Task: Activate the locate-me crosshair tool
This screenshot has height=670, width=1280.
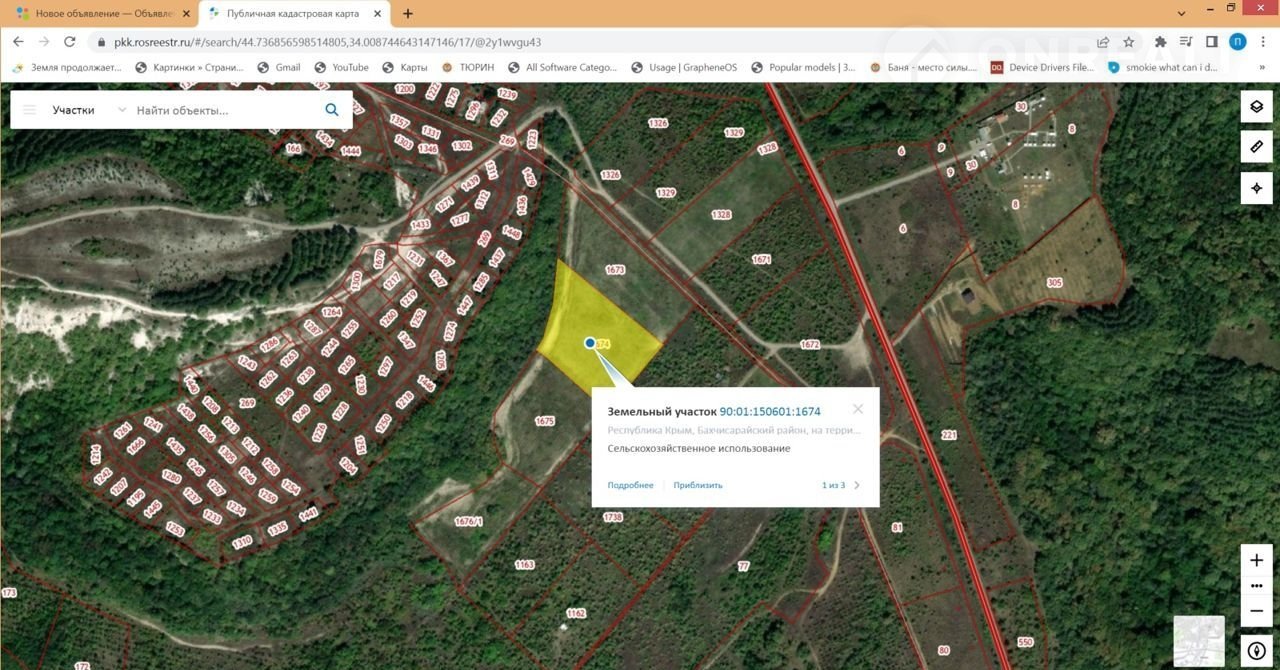Action: coord(1256,188)
